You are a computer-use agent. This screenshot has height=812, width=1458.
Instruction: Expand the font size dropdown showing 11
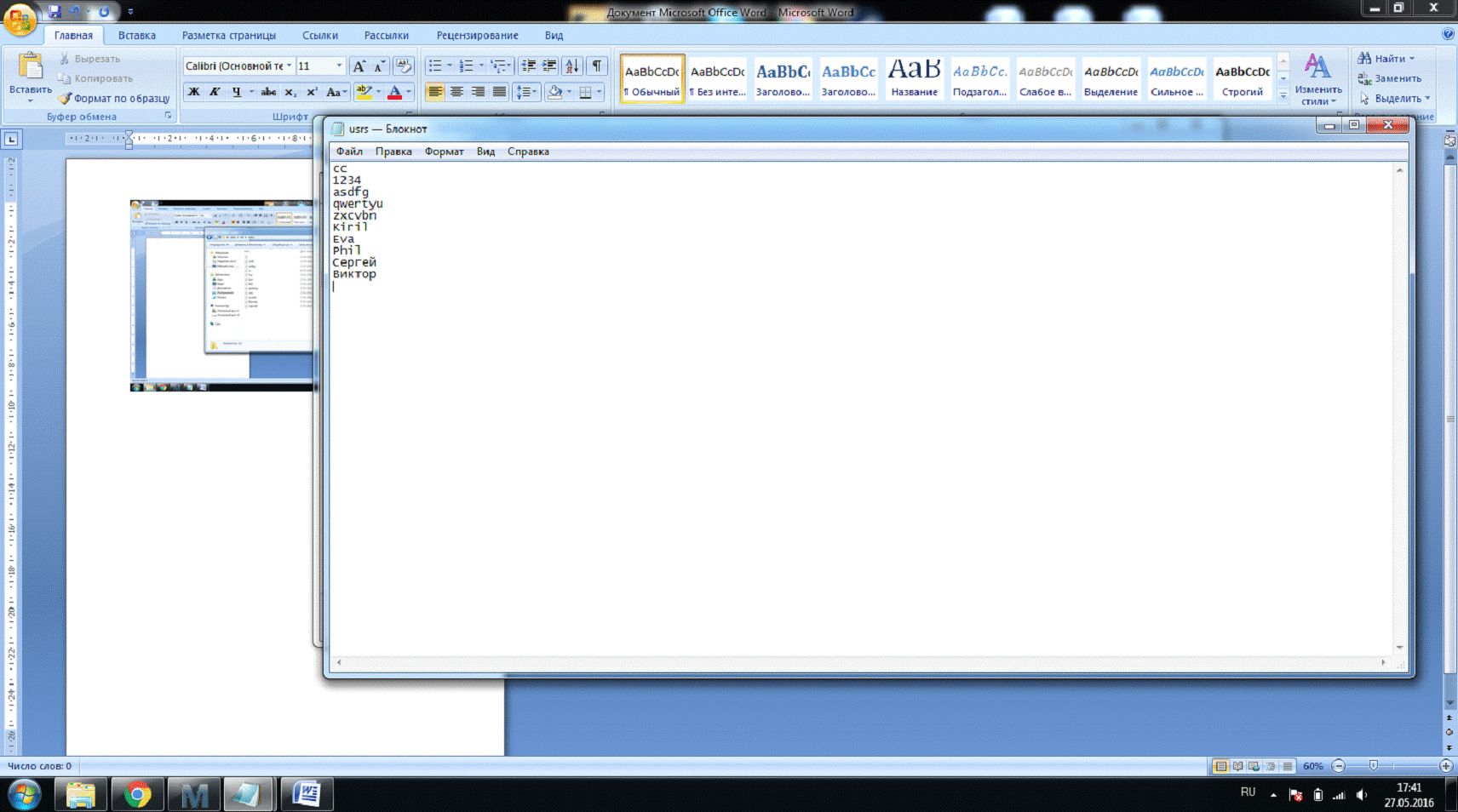[x=339, y=66]
